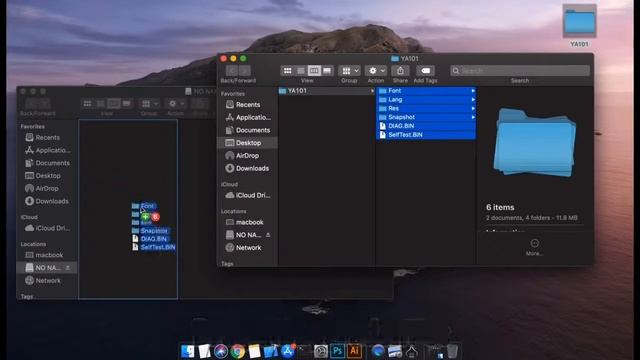640x360 pixels.
Task: Click the More... button in preview pane
Action: (534, 247)
